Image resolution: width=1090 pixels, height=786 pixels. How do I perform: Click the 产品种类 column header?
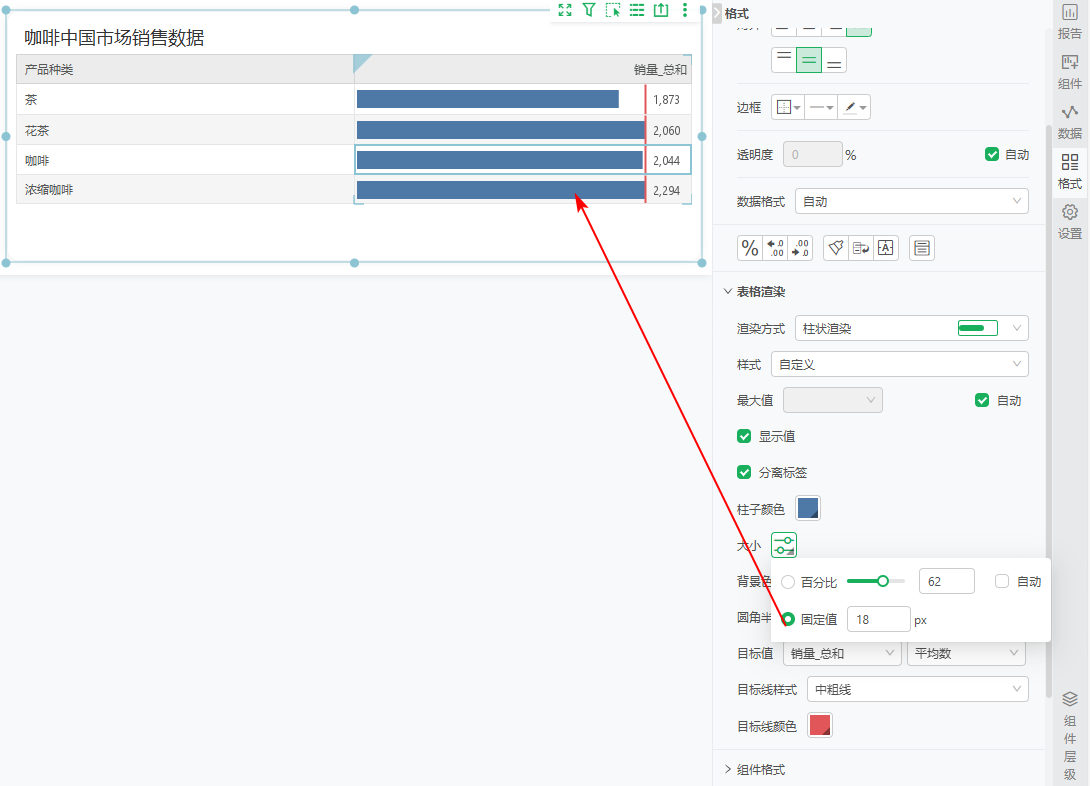[185, 69]
